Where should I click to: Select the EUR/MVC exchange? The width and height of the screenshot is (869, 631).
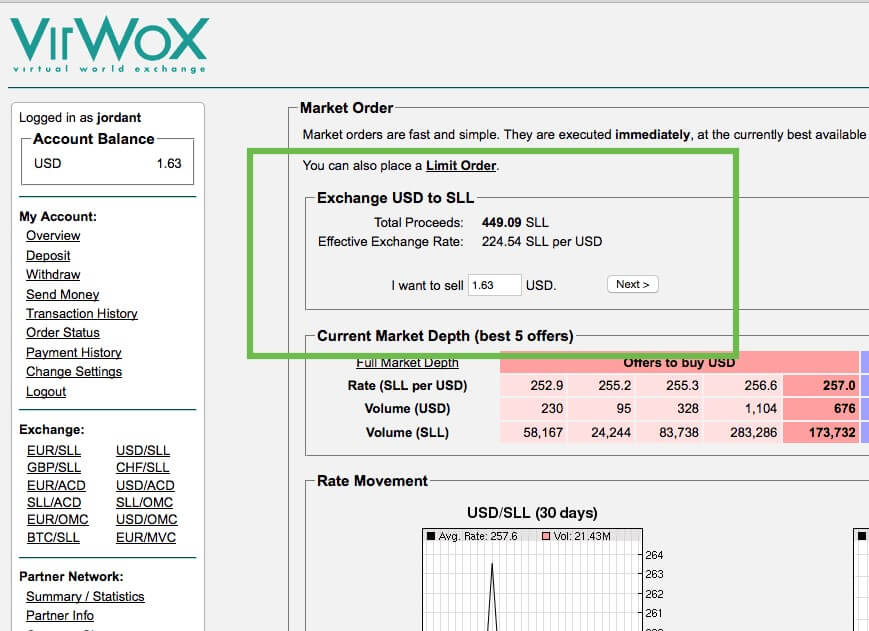pos(146,537)
